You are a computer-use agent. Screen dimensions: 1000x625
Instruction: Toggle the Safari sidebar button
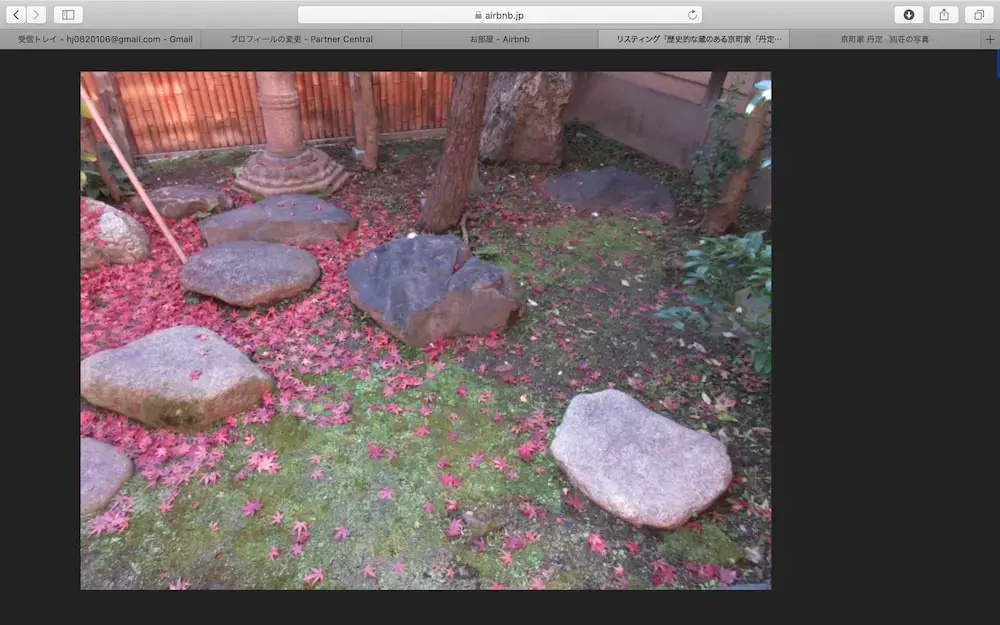click(x=68, y=15)
